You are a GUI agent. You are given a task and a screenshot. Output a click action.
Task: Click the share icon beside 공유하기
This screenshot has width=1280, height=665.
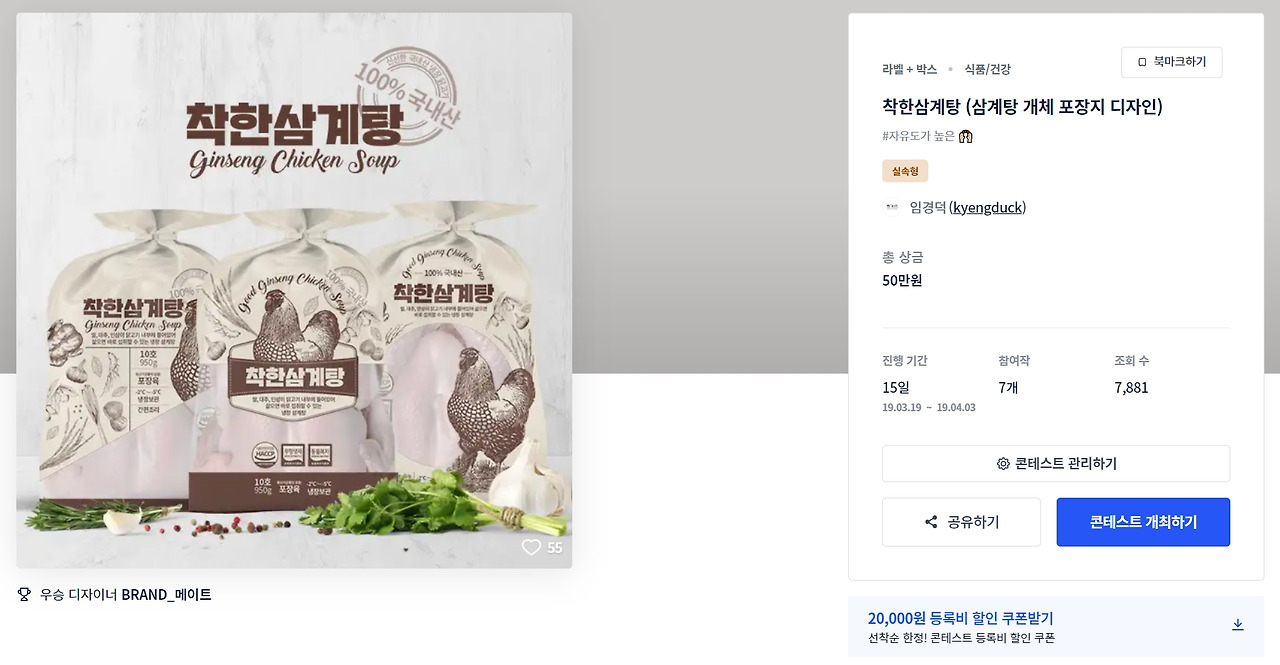click(931, 522)
